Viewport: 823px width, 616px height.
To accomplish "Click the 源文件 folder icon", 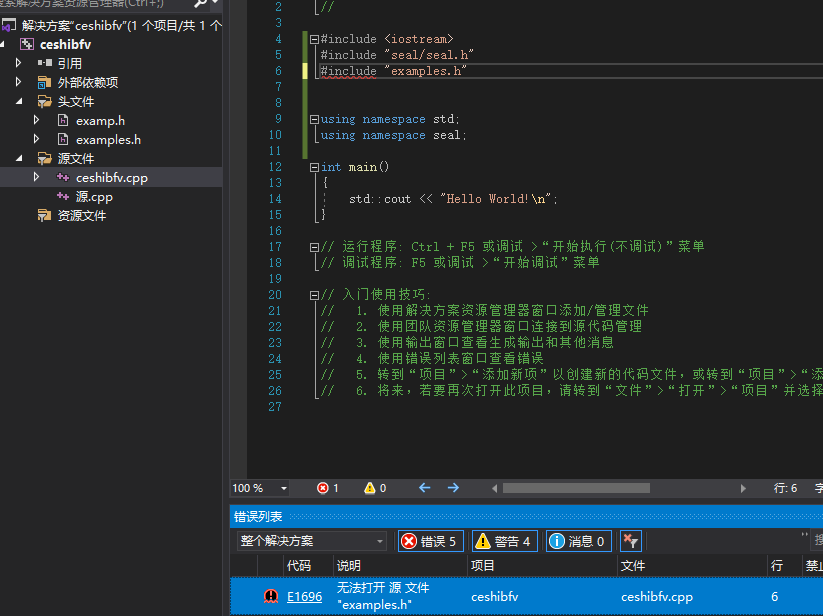I will 45,158.
